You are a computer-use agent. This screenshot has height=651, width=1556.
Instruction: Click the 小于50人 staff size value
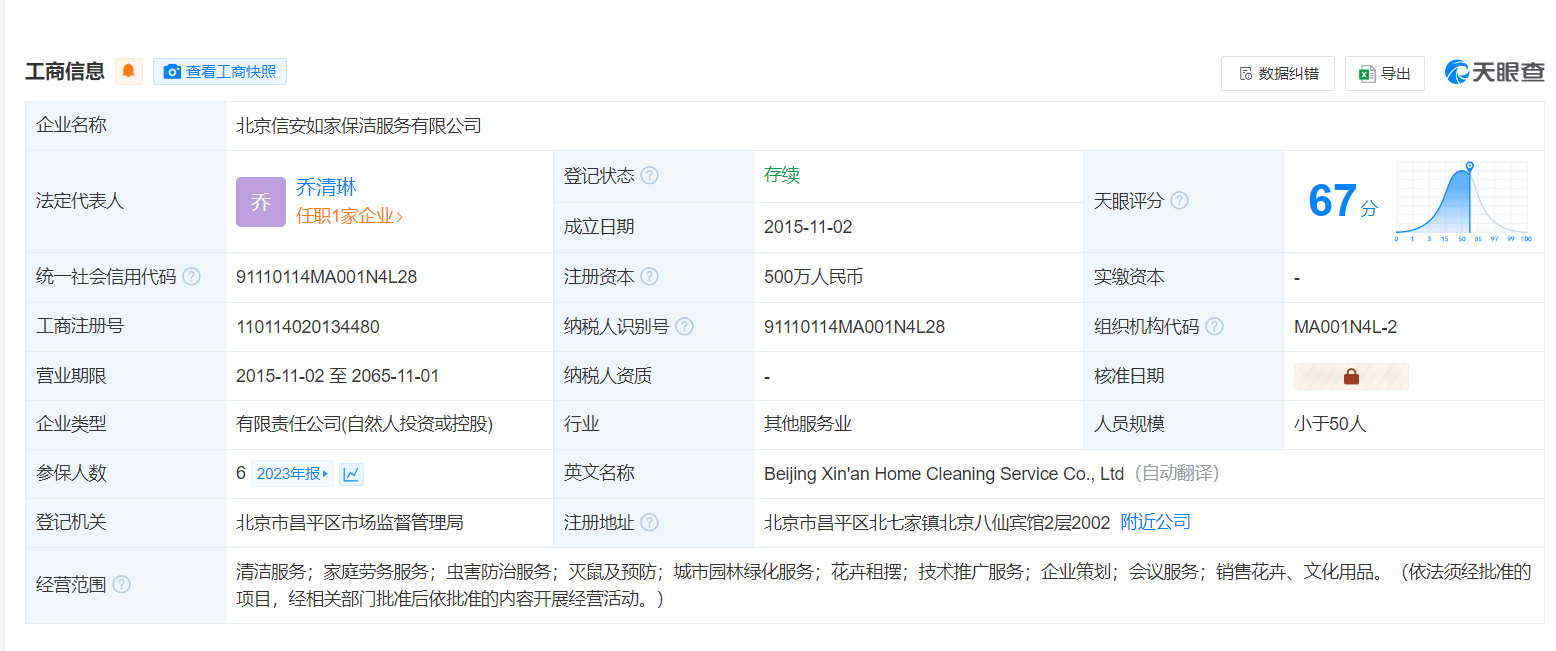click(1330, 424)
